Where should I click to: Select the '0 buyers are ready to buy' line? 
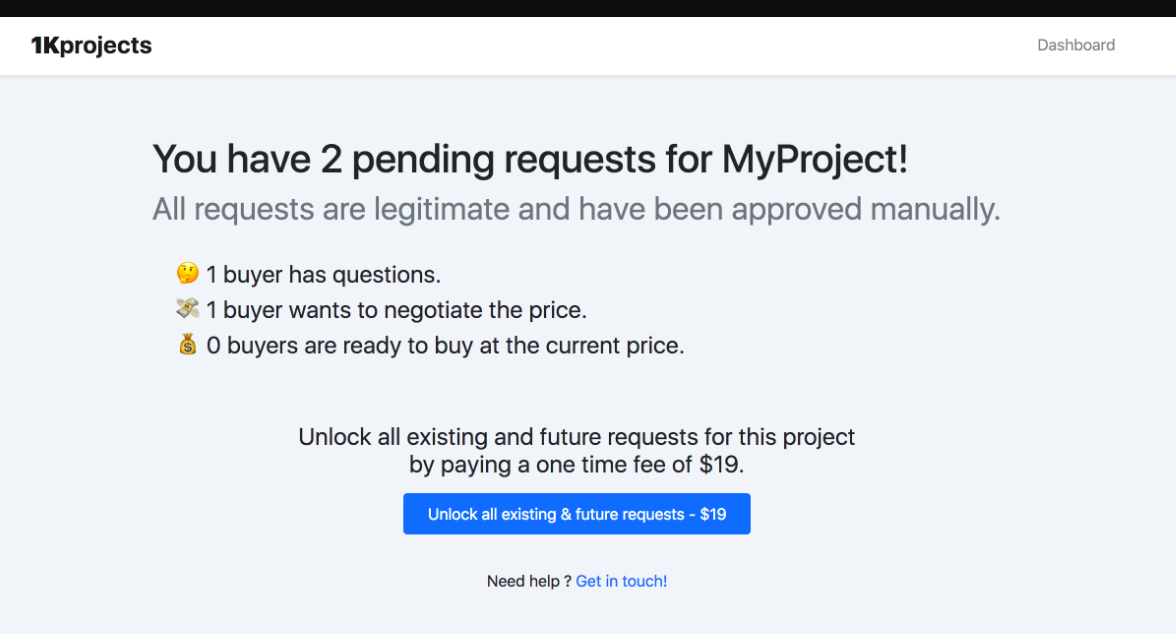pyautogui.click(x=446, y=345)
